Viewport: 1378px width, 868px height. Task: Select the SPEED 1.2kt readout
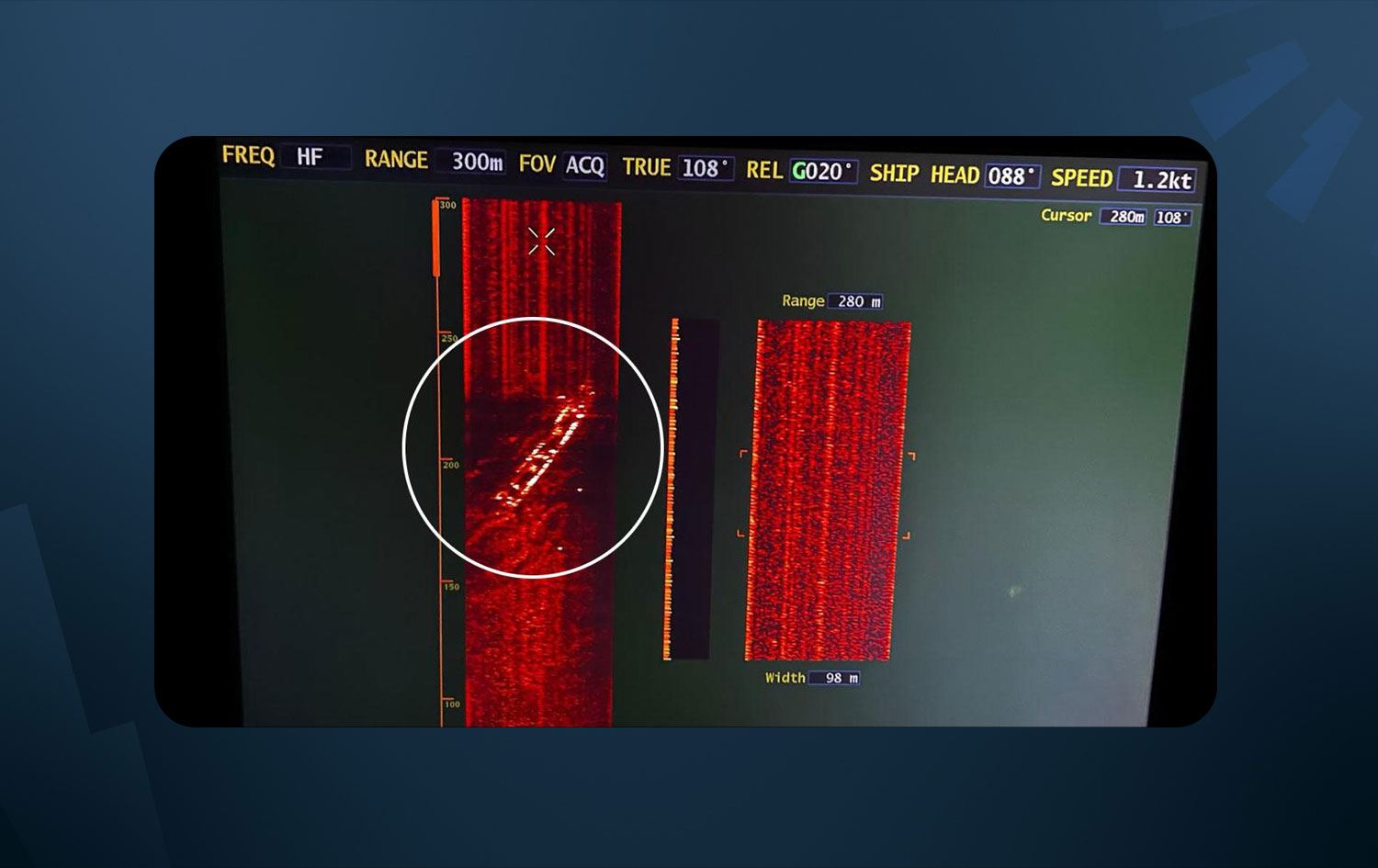coord(1159,180)
